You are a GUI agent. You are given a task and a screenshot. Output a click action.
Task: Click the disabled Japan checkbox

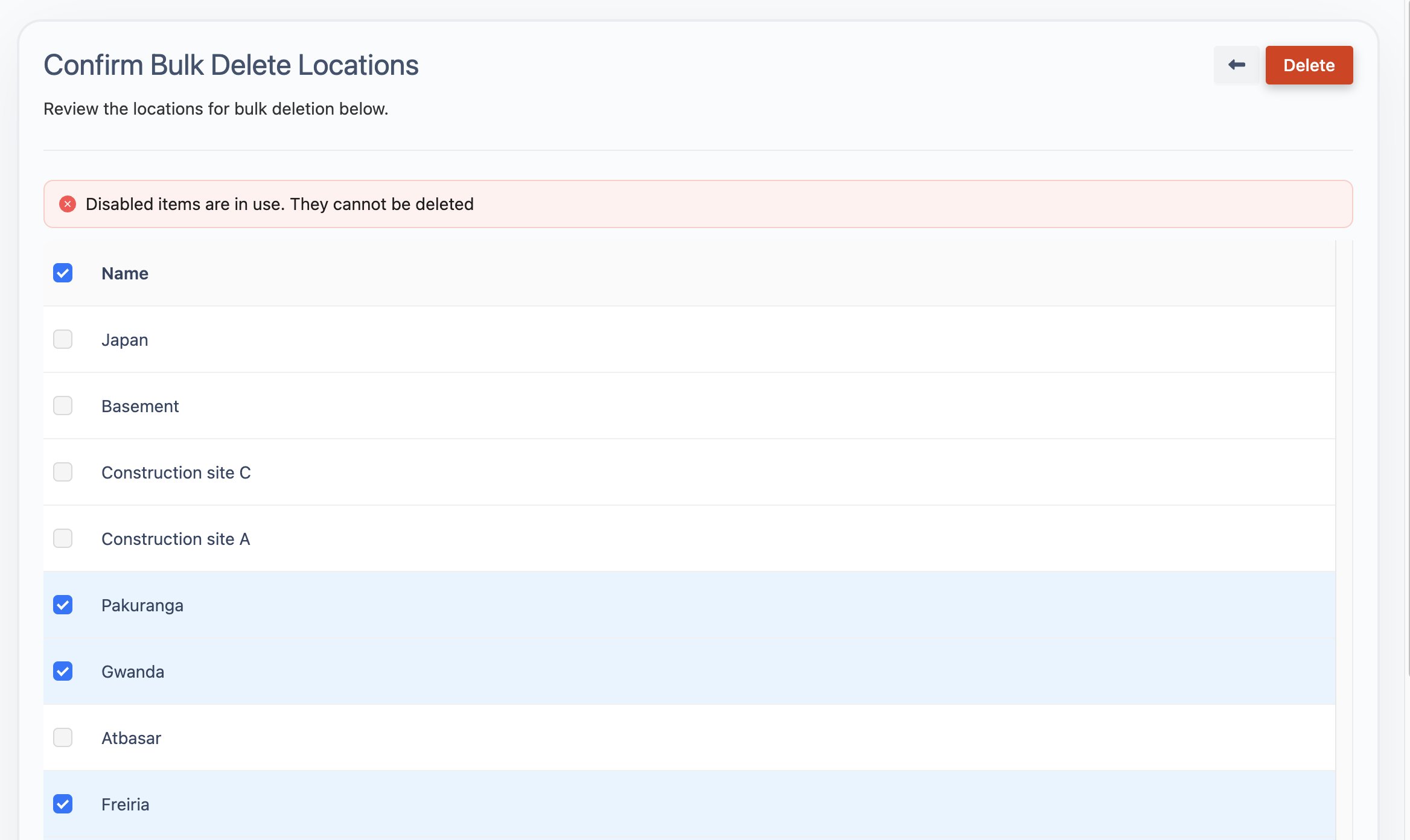(x=63, y=339)
